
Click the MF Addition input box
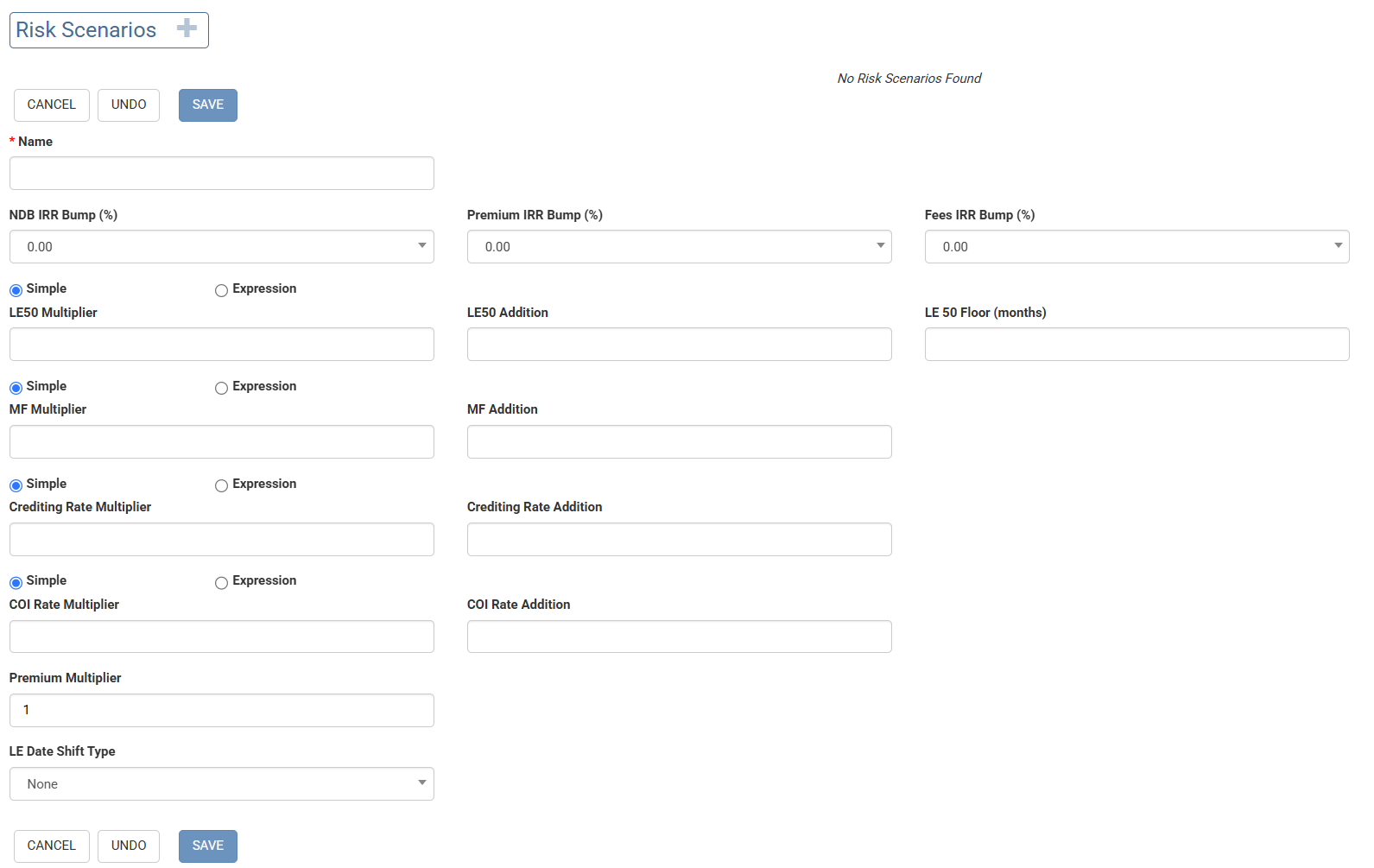tap(679, 442)
